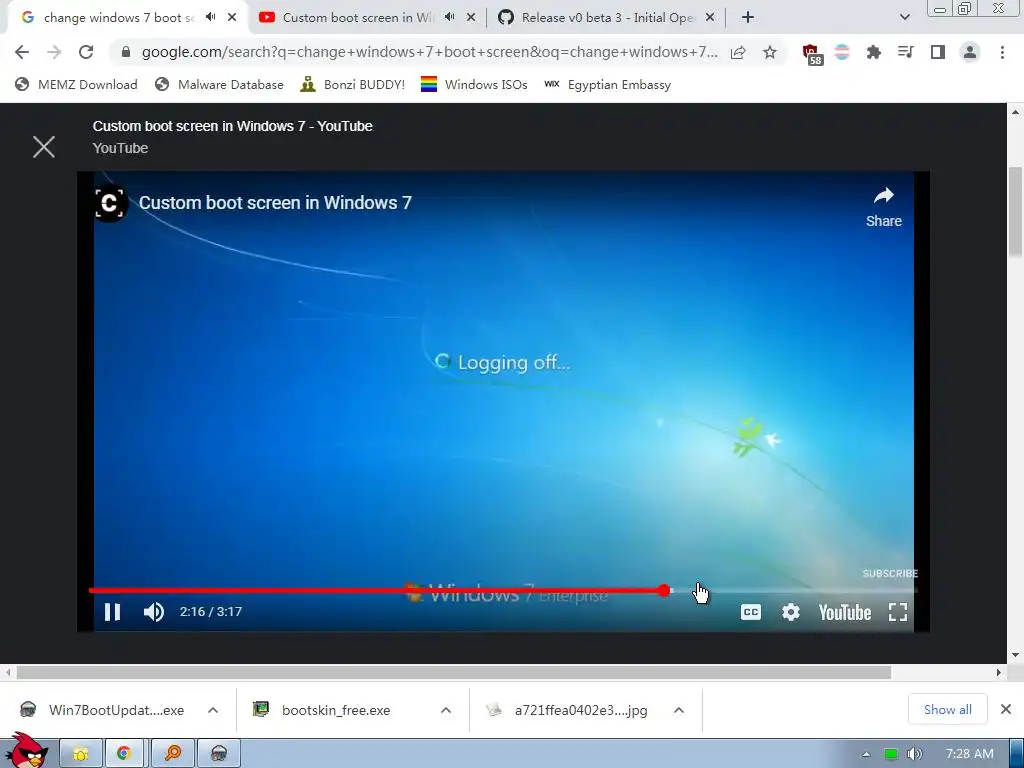Open the Bonzi BUDDY! bookmark
1024x768 pixels.
[x=353, y=84]
